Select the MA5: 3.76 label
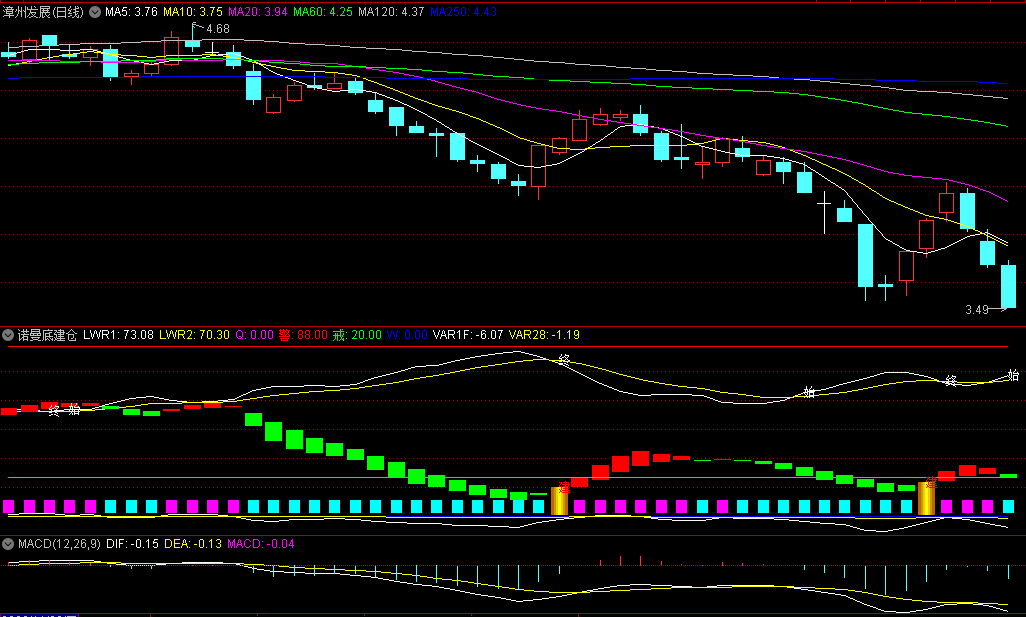 click(131, 12)
